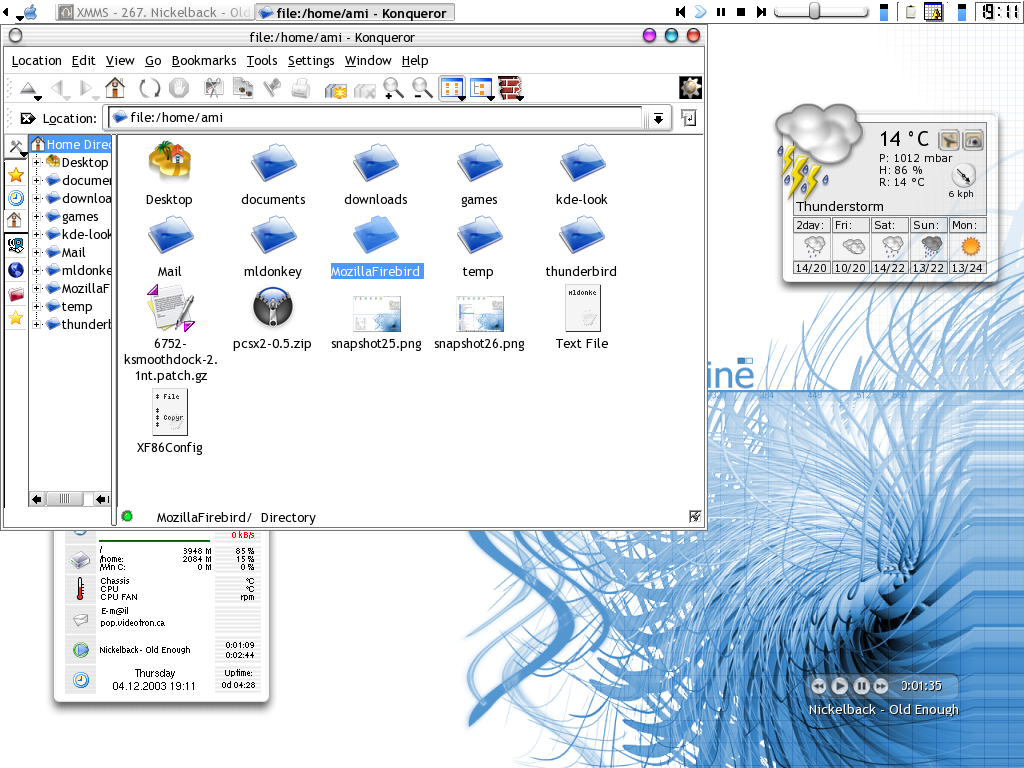Click the file:/home/ami location field
1024x768 pixels.
376,118
